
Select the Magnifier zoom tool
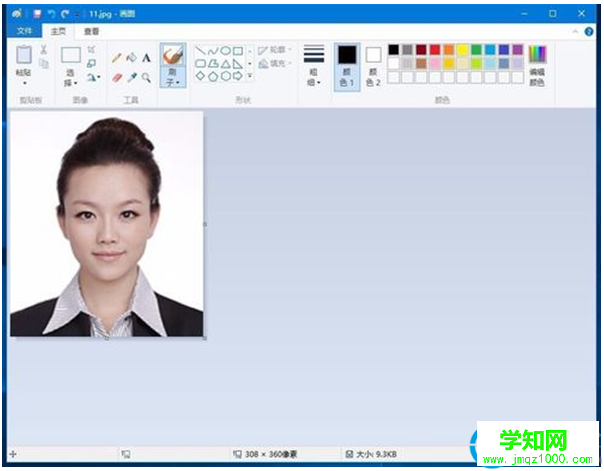pyautogui.click(x=146, y=76)
